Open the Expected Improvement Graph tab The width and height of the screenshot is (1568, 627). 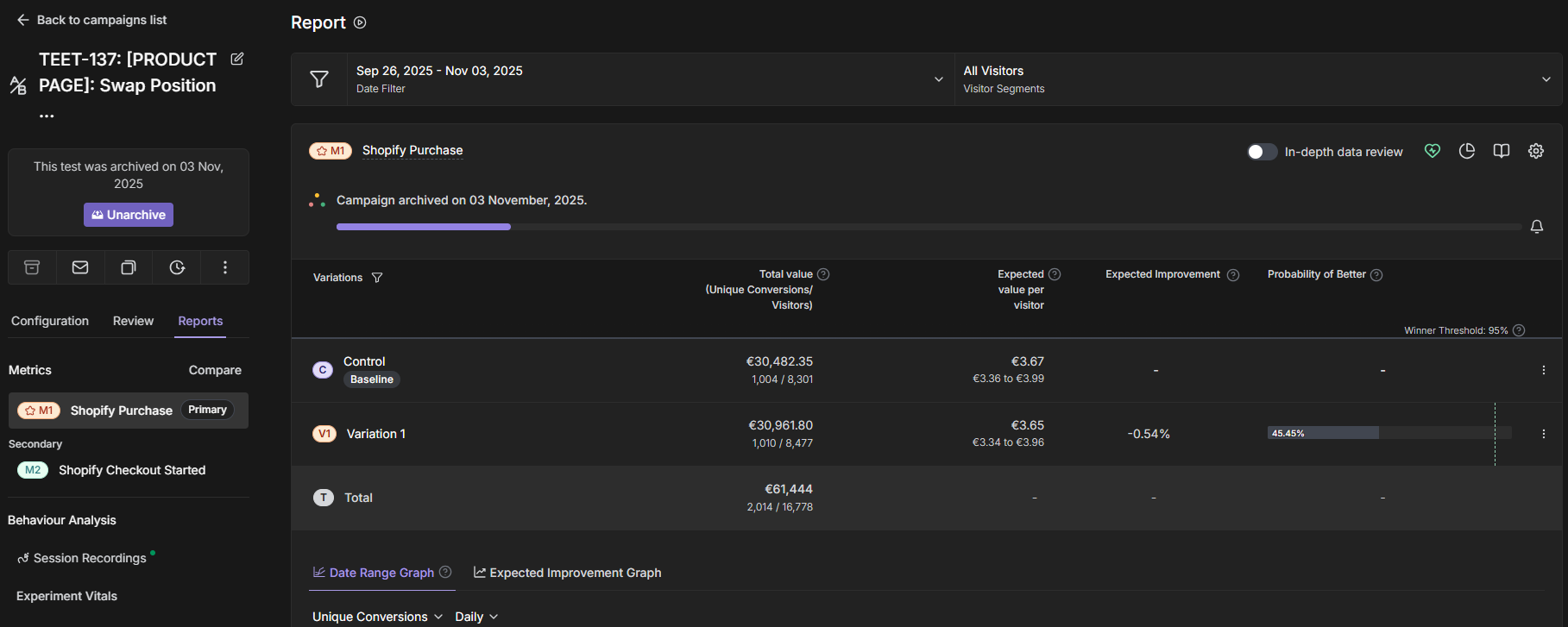(x=568, y=573)
